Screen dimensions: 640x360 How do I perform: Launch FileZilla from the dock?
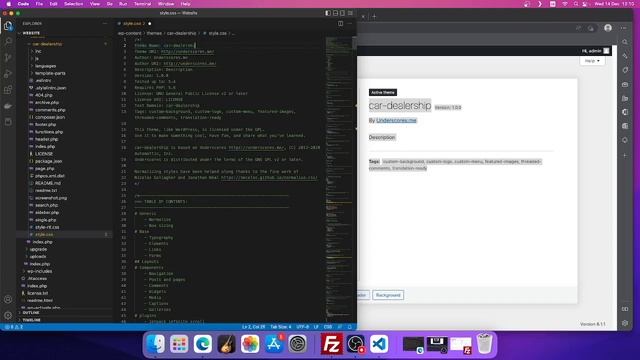tap(331, 344)
